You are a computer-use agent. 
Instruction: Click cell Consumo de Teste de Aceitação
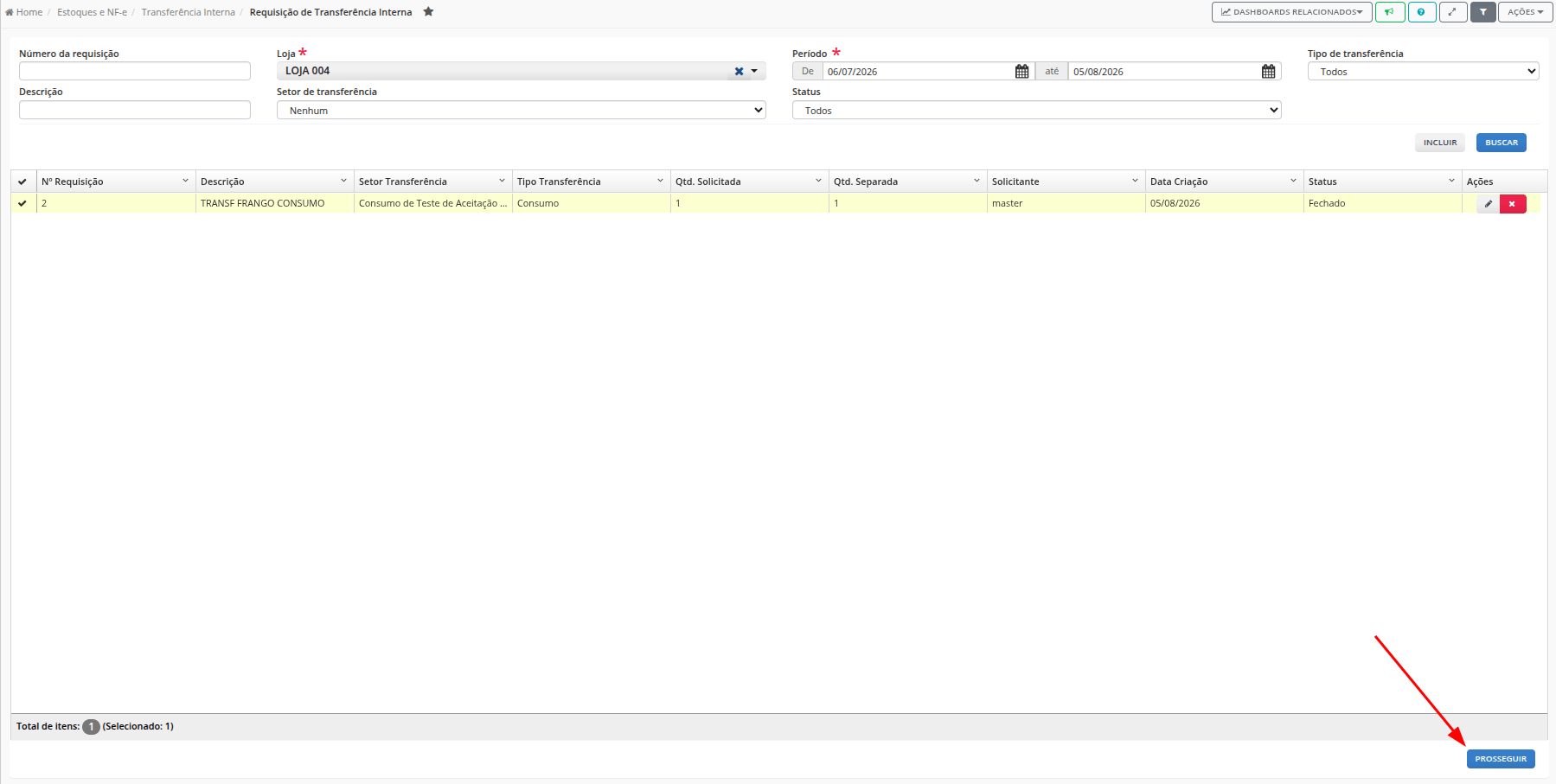(432, 203)
